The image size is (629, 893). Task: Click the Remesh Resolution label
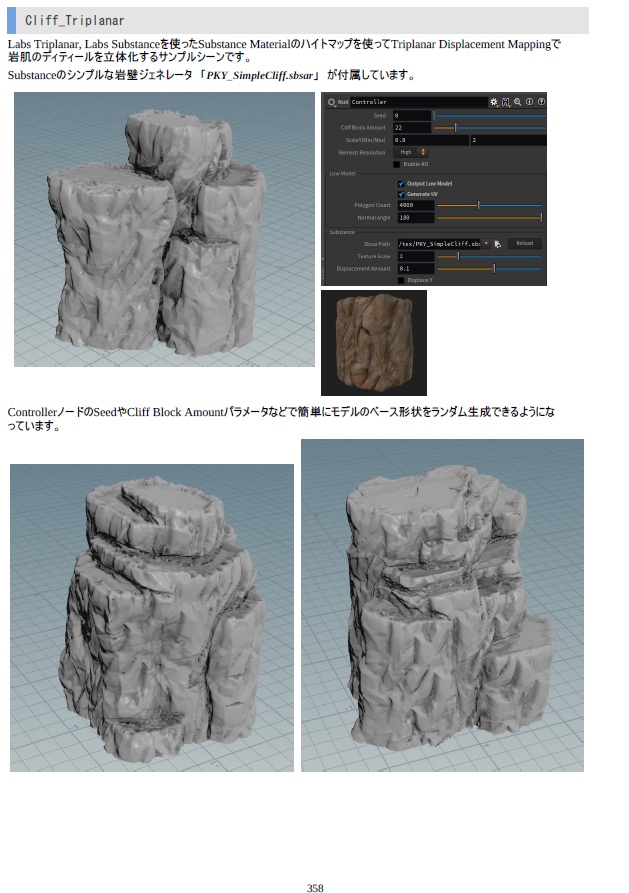(362, 153)
